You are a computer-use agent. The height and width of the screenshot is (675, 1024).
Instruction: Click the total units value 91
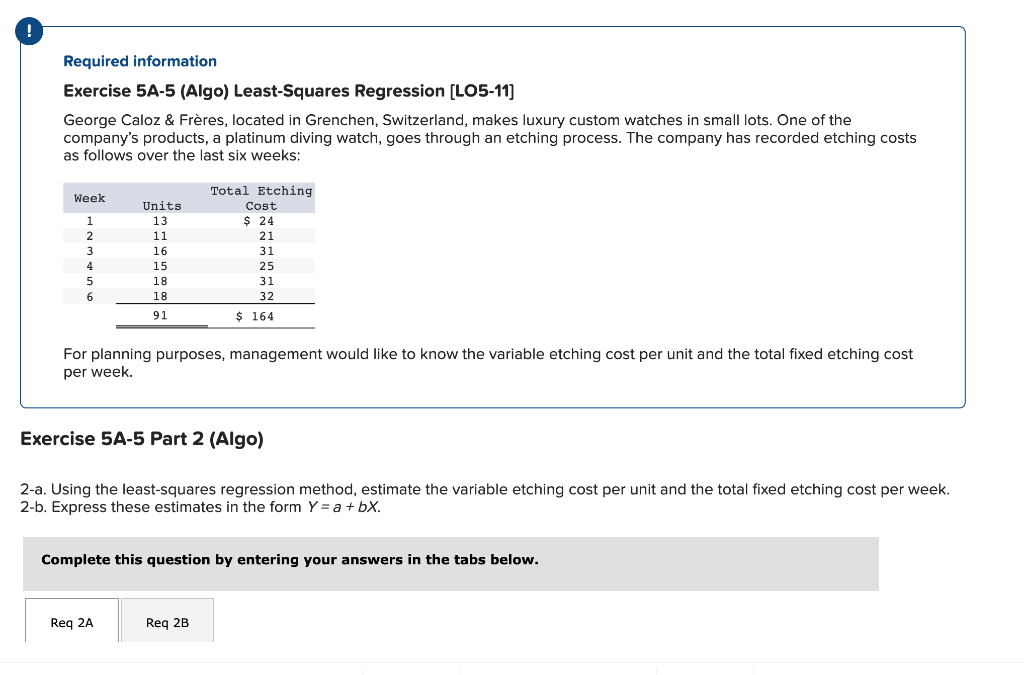(x=160, y=315)
